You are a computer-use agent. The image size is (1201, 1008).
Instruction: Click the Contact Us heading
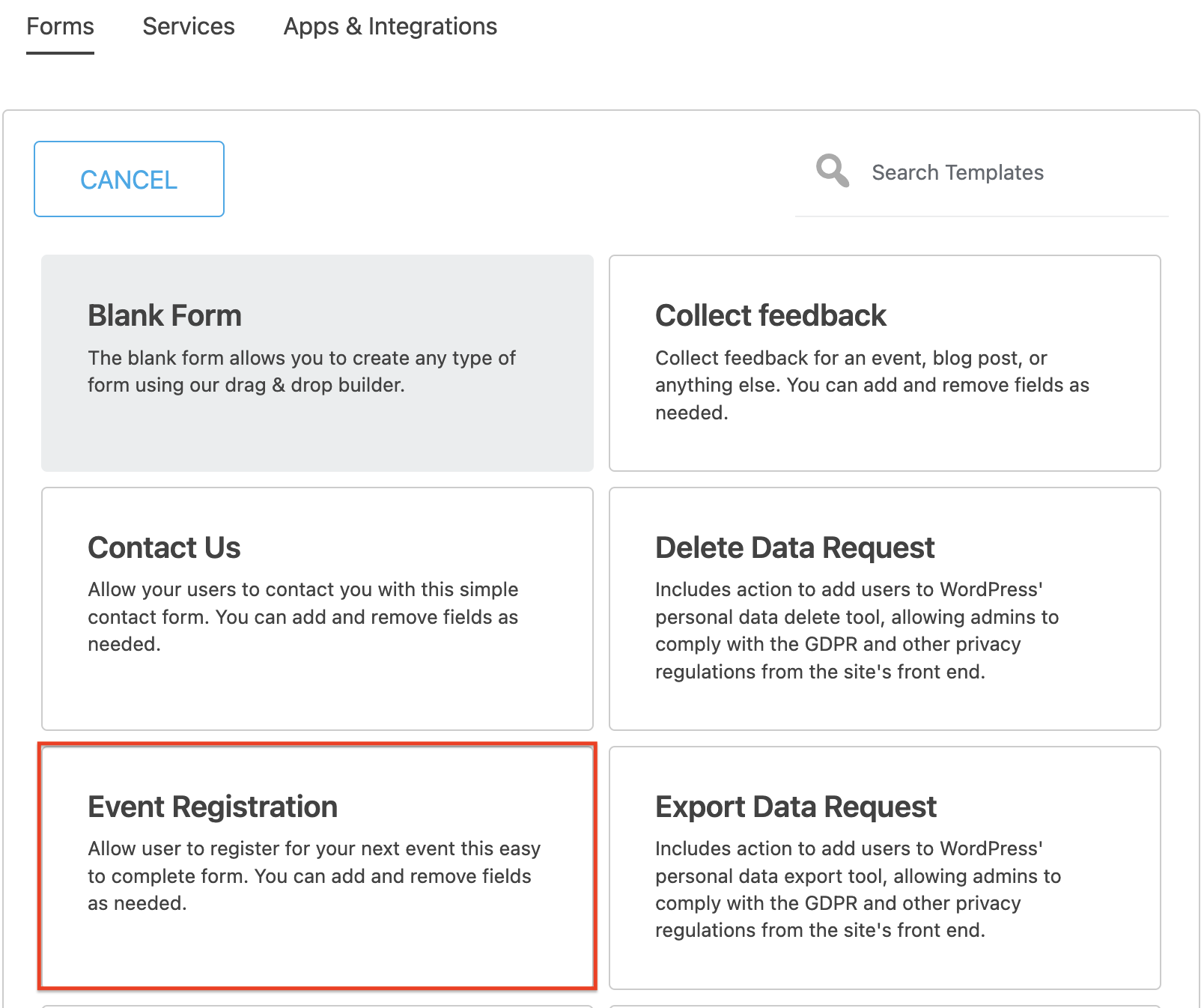coord(164,547)
